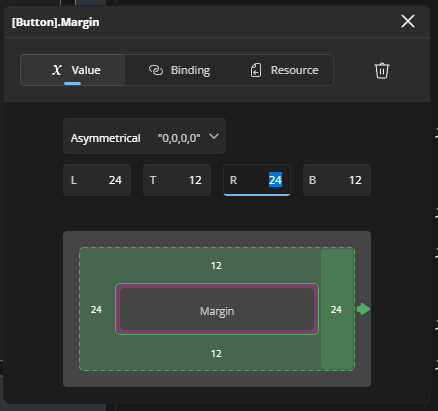Click the bottom margin 12 in diagram
Screen dimensions: 438x411
click(x=216, y=354)
